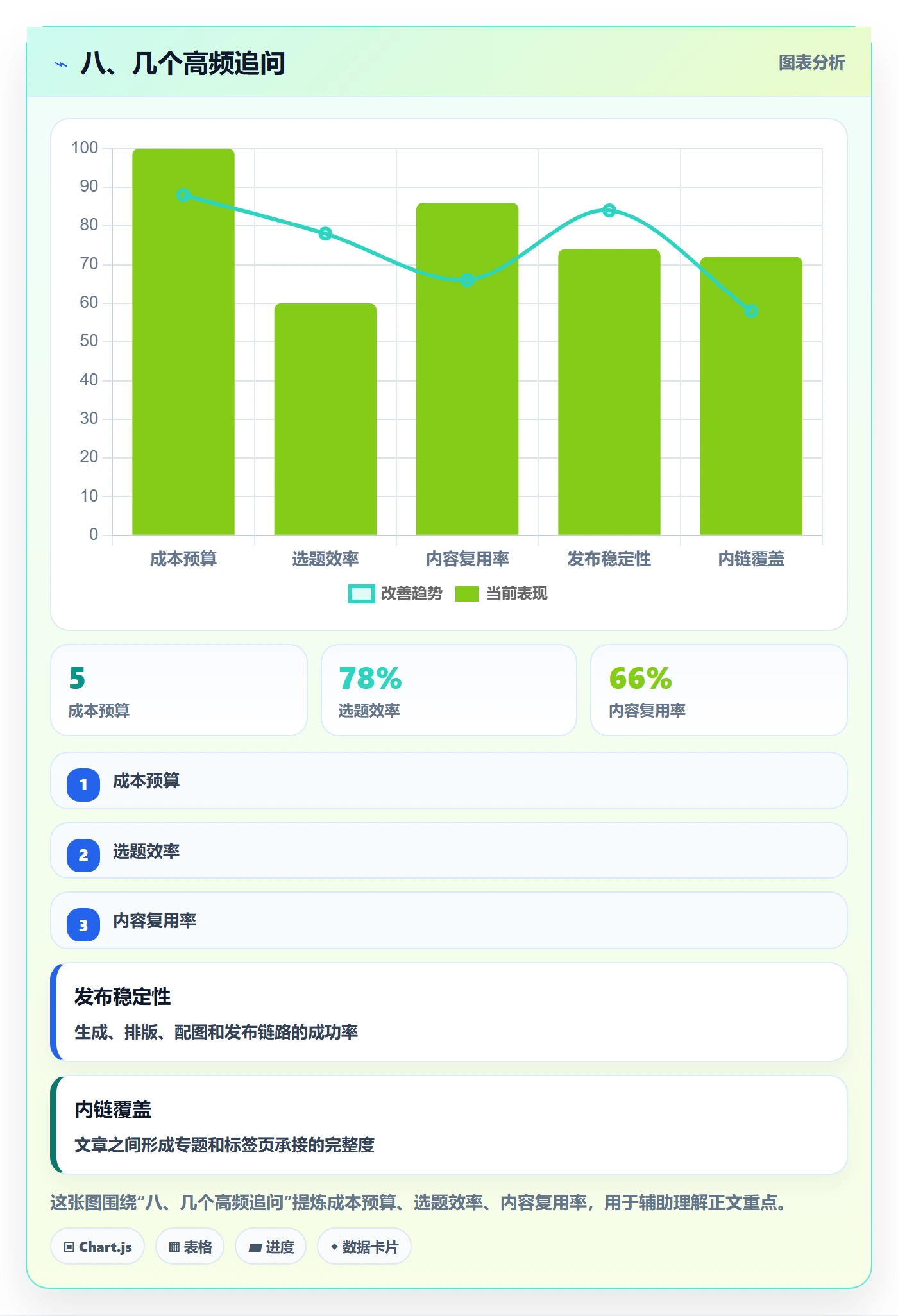Select the 内链覆盖 bar in chart
The image size is (898, 1316).
coord(751,396)
